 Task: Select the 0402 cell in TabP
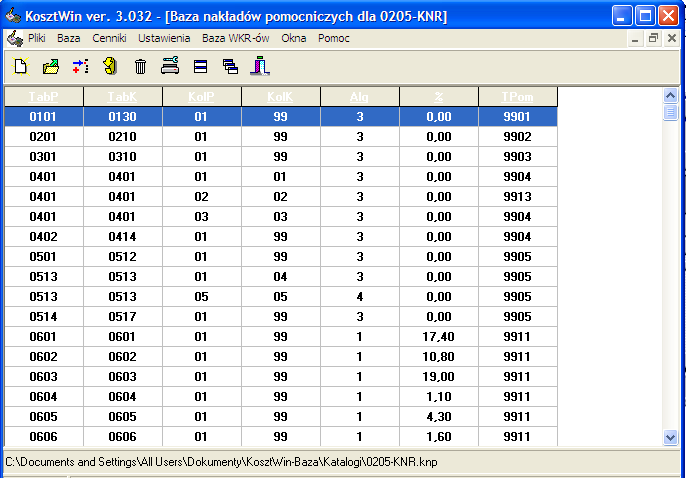[x=44, y=237]
